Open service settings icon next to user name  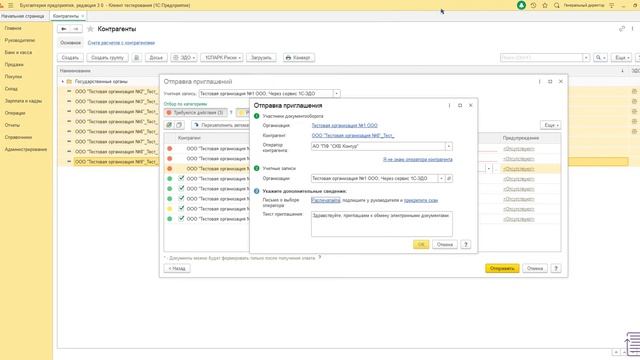tap(611, 5)
